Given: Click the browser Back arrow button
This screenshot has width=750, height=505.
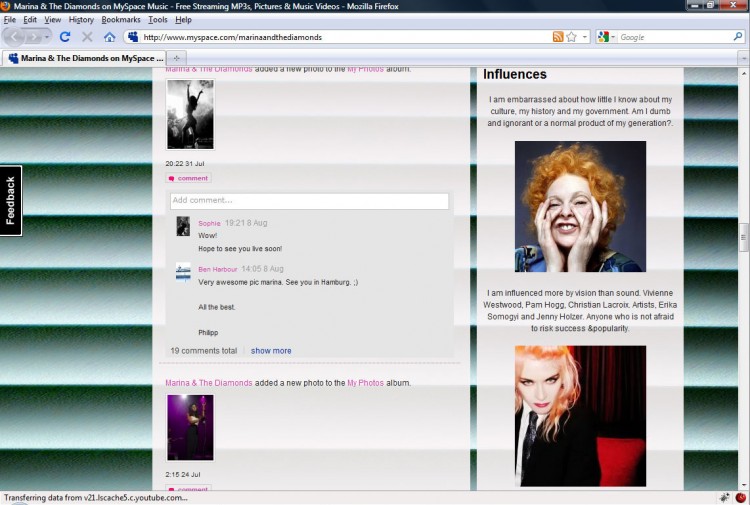Looking at the screenshot, I should (x=14, y=37).
